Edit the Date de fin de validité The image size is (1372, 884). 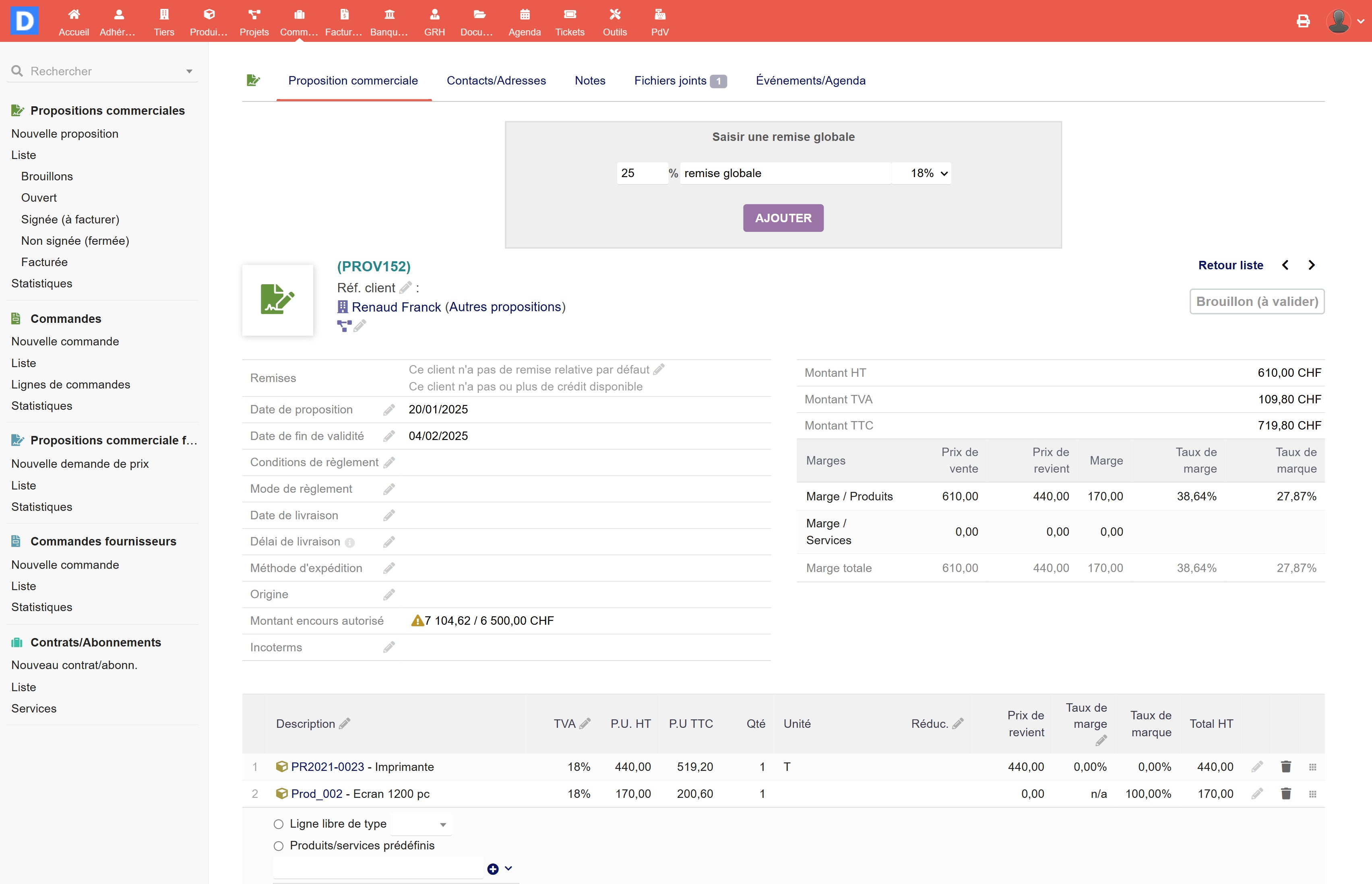pyautogui.click(x=388, y=436)
